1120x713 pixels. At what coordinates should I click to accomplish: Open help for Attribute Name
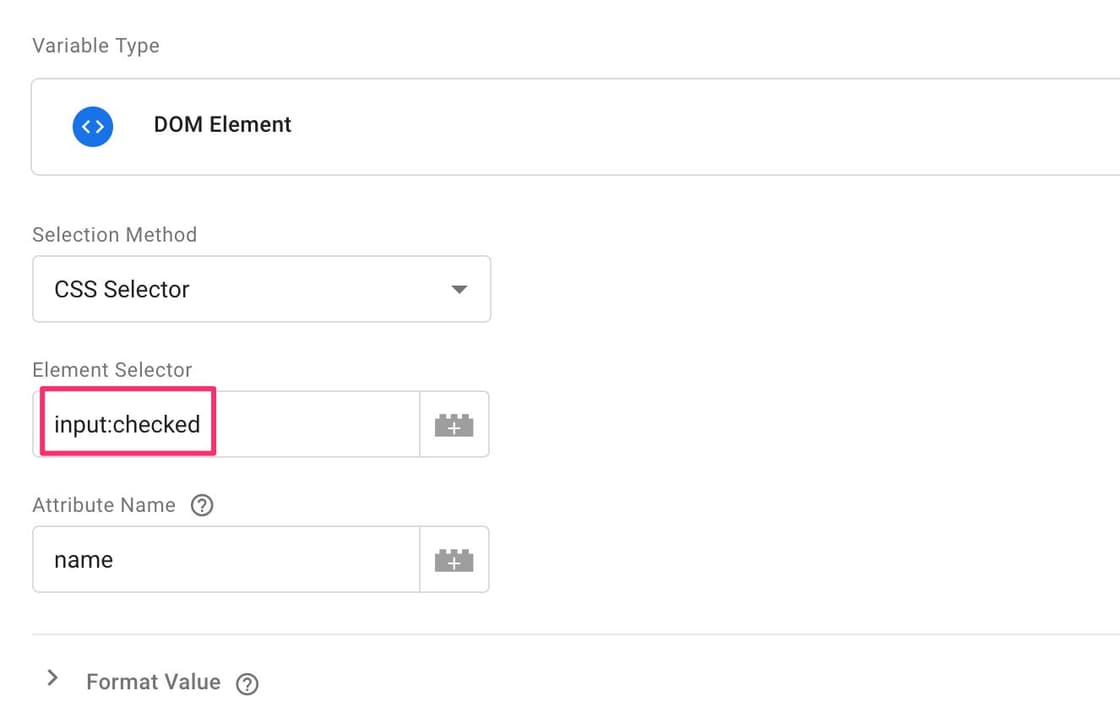[x=202, y=506]
